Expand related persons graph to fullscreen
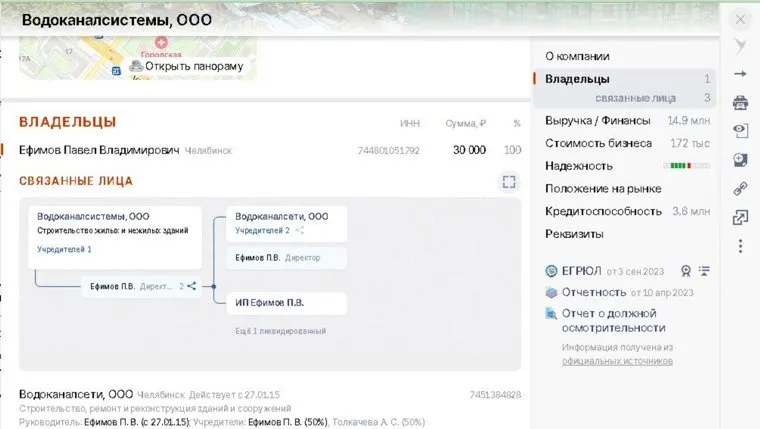This screenshot has width=760, height=429. (509, 181)
